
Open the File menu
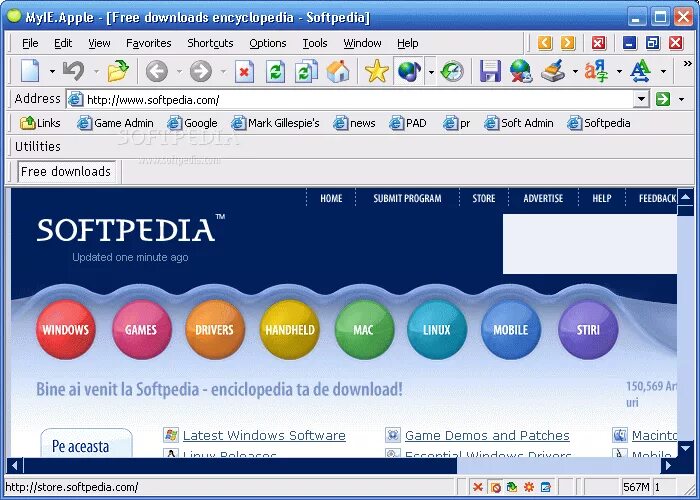[x=30, y=43]
